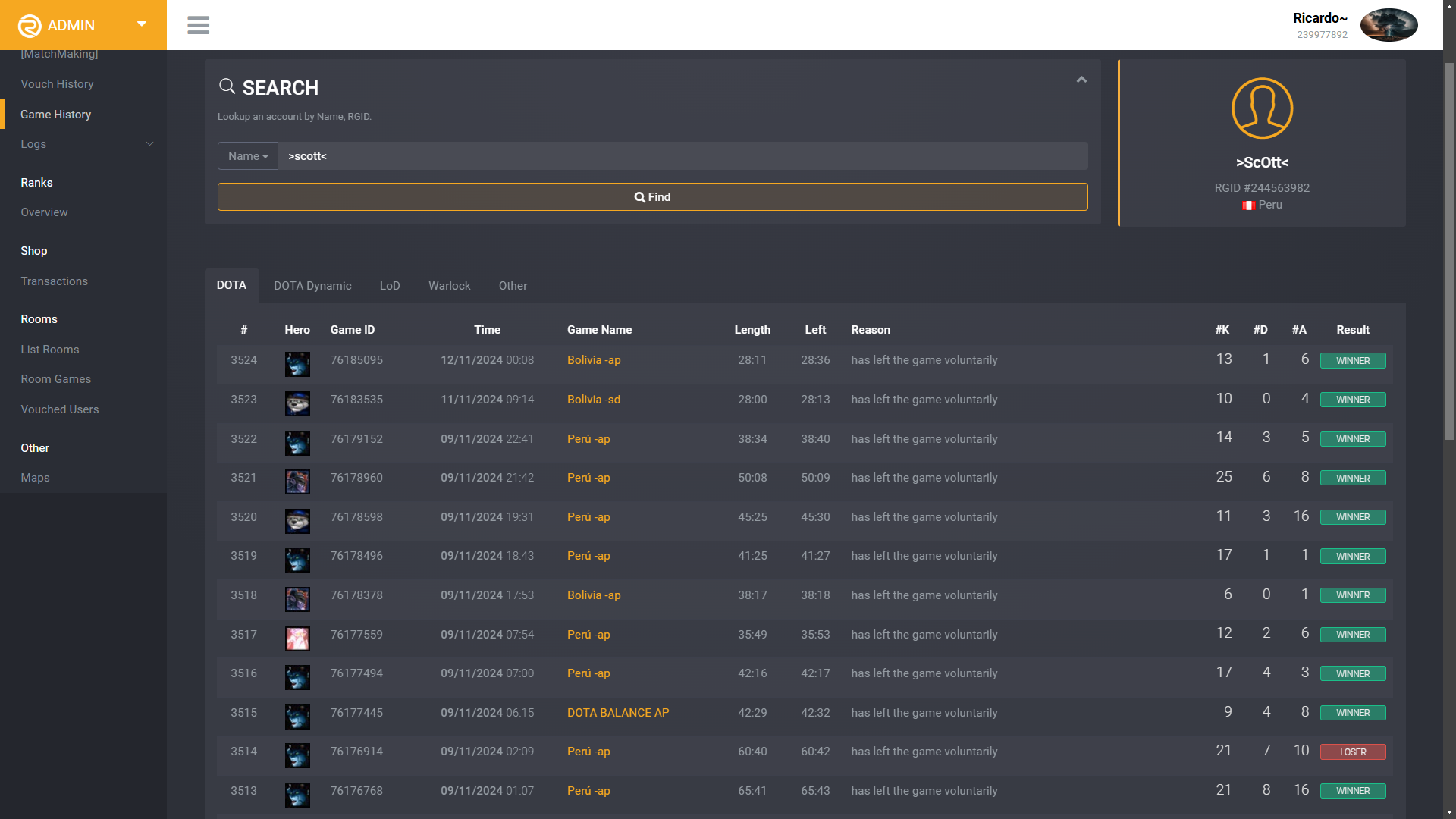Switch to the DOTA tab
1456x819 pixels.
231,285
